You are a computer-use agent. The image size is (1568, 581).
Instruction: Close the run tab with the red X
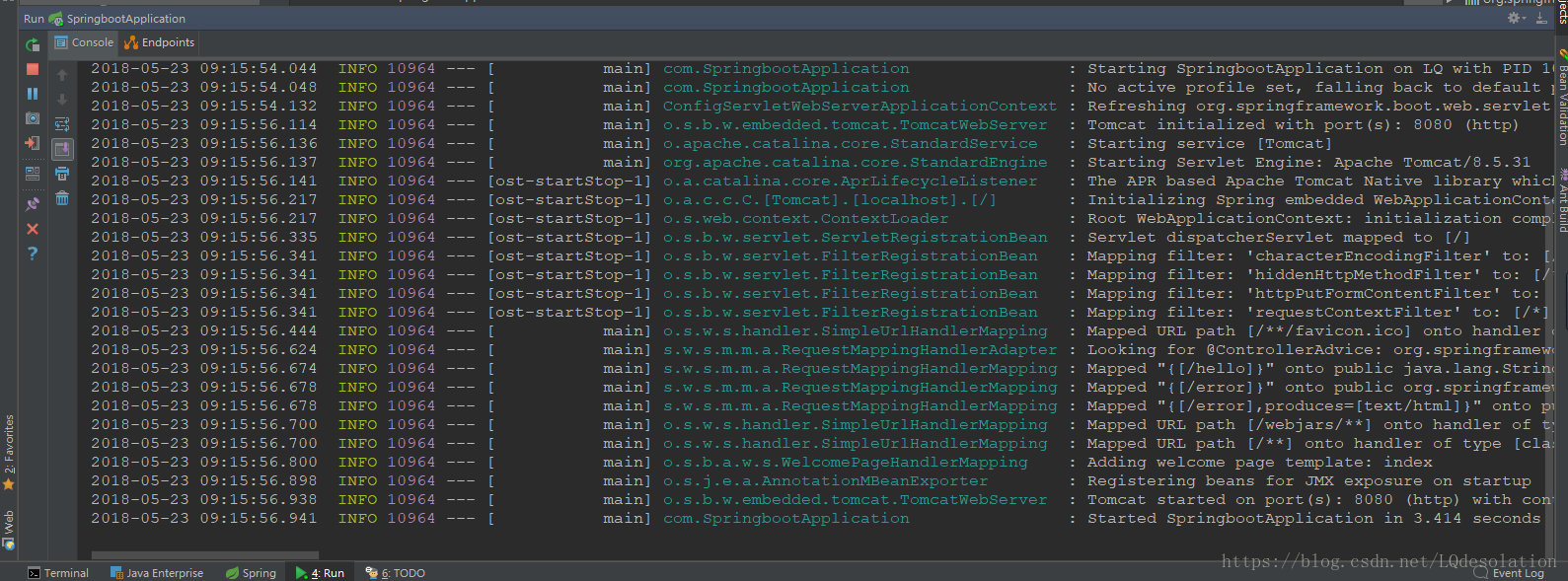pos(33,229)
